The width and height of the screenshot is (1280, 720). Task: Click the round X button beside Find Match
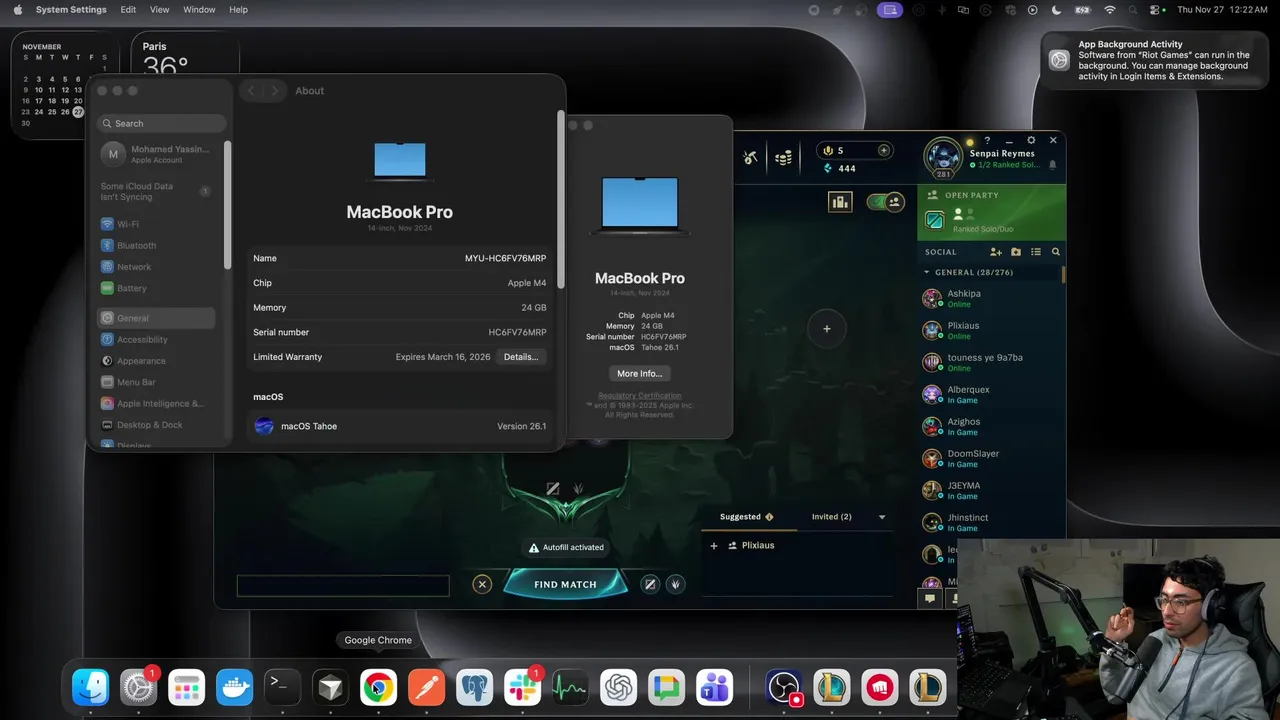pos(482,584)
